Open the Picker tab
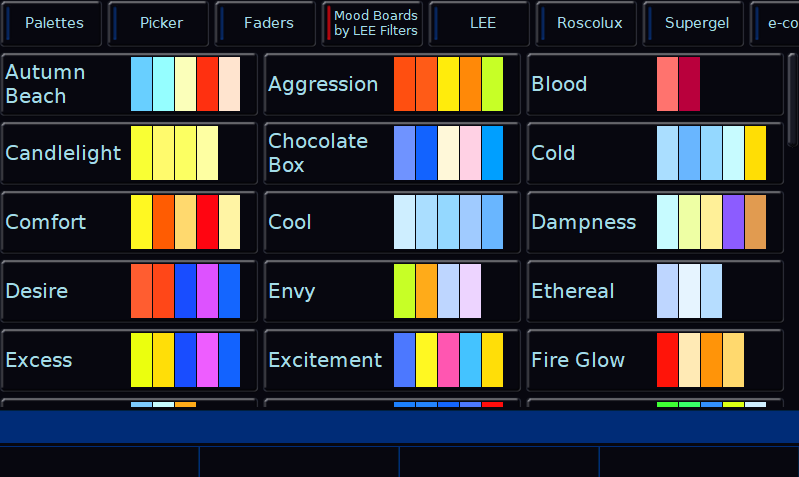The width and height of the screenshot is (799, 477). pos(158,23)
